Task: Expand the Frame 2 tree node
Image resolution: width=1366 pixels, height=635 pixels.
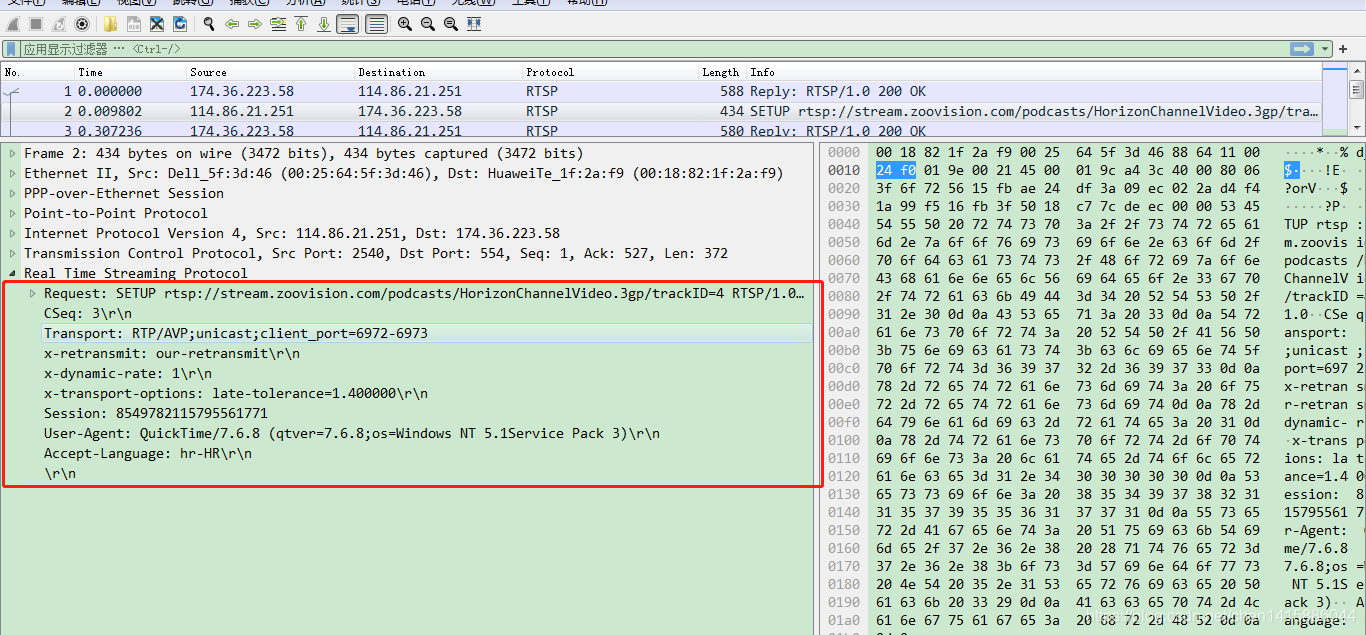Action: click(x=12, y=153)
